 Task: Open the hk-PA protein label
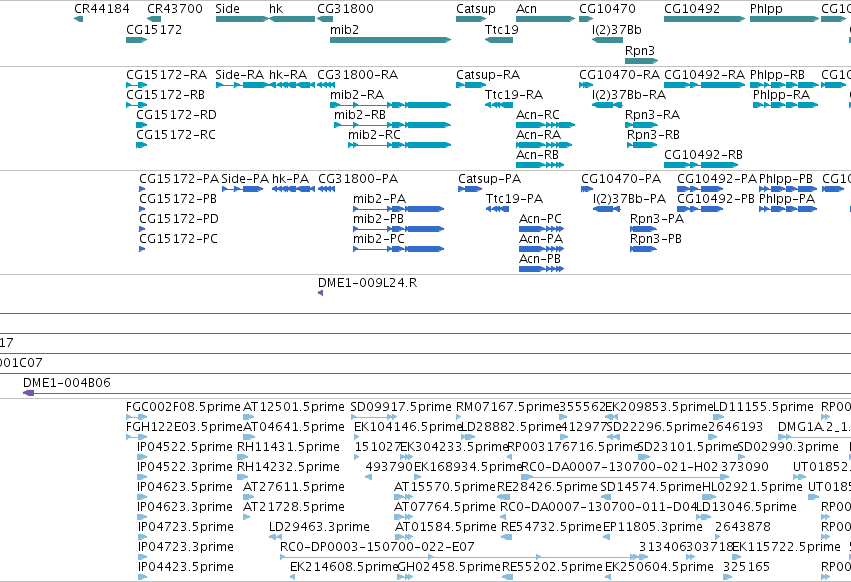tap(290, 179)
